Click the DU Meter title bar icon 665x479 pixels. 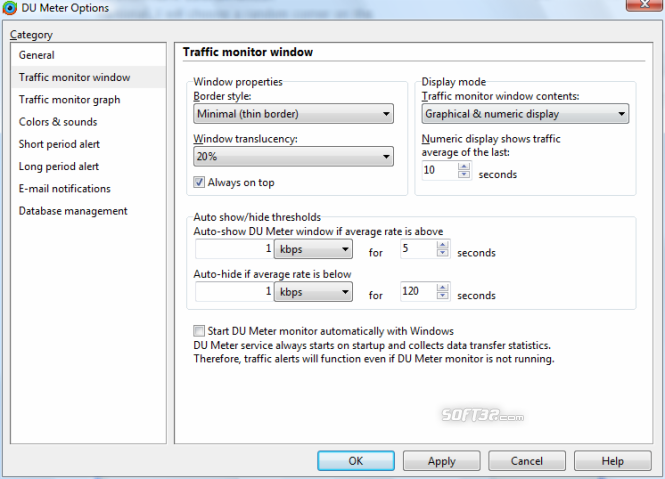click(x=9, y=8)
